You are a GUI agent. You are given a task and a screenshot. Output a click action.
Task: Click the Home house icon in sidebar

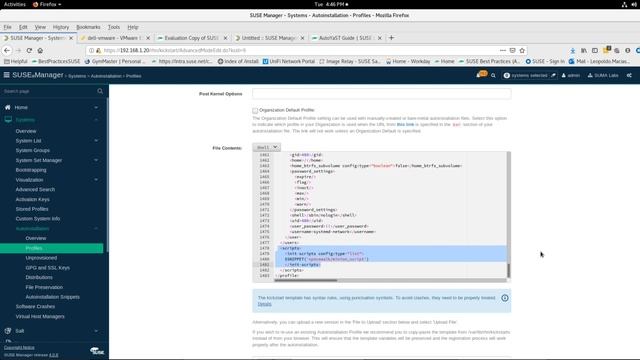[7, 107]
